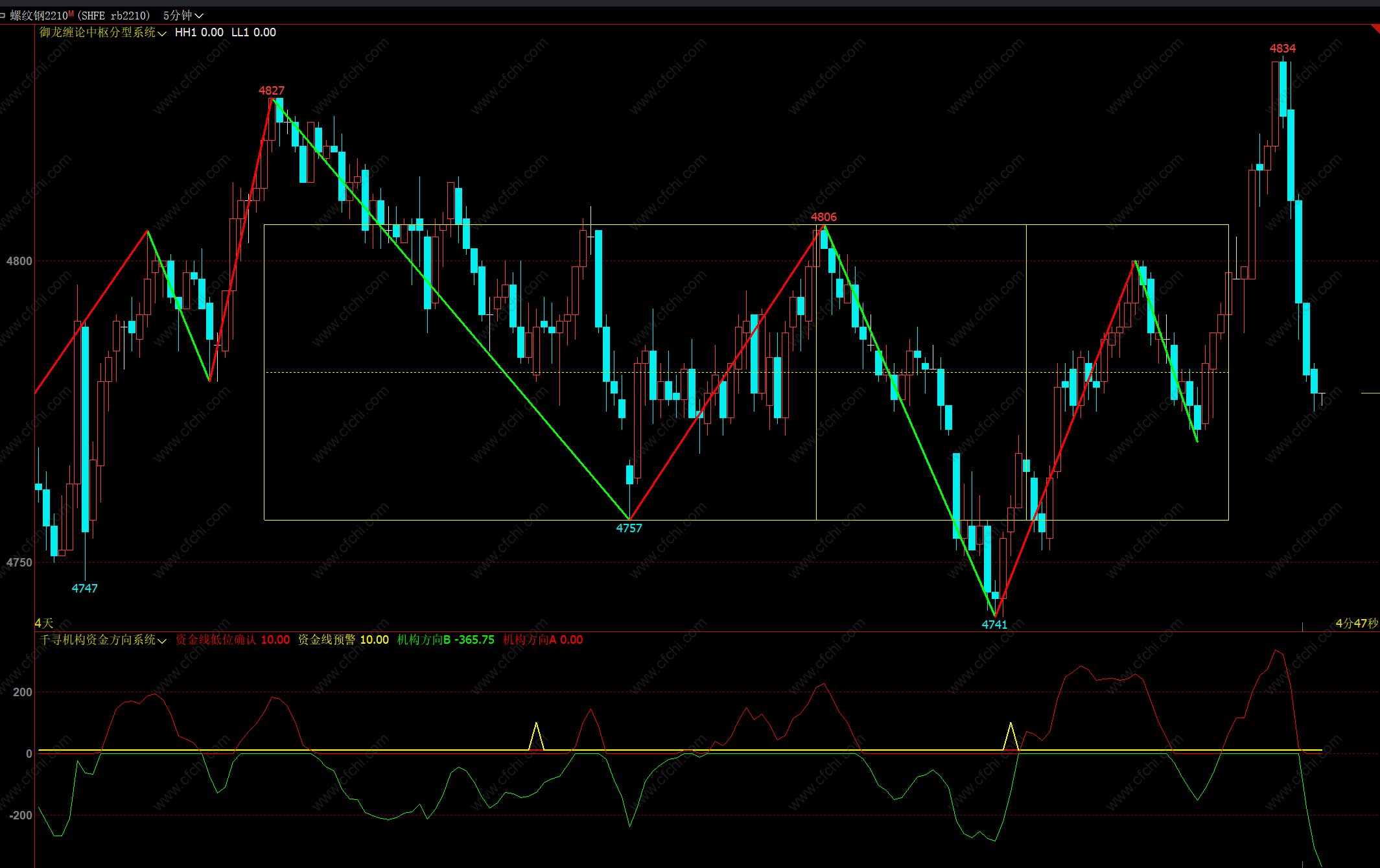Viewport: 1380px width, 868px height.
Task: Click the 4天 time span label
Action: [44, 624]
